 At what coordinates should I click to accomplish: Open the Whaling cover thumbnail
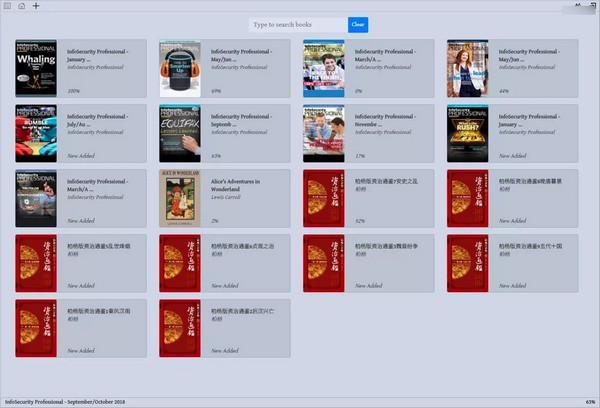pos(36,68)
